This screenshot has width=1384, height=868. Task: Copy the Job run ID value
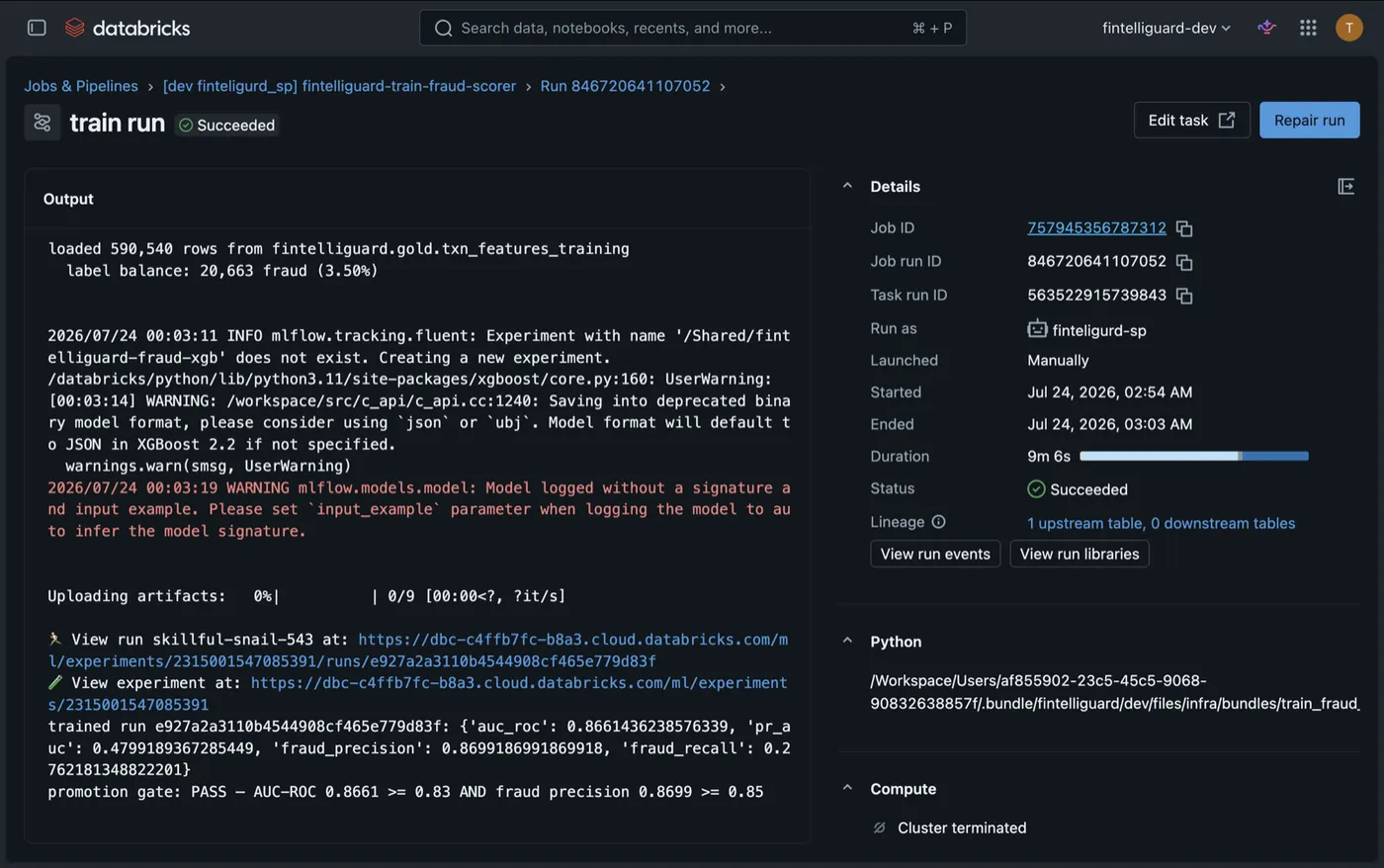(1184, 262)
